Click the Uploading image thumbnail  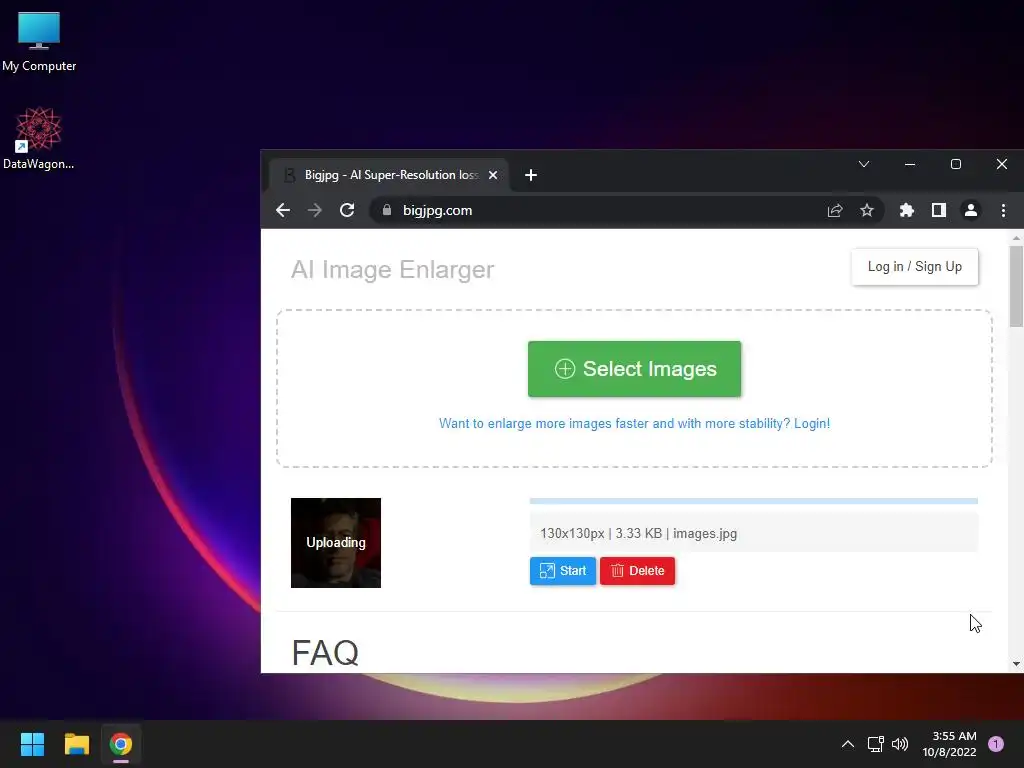click(x=336, y=543)
